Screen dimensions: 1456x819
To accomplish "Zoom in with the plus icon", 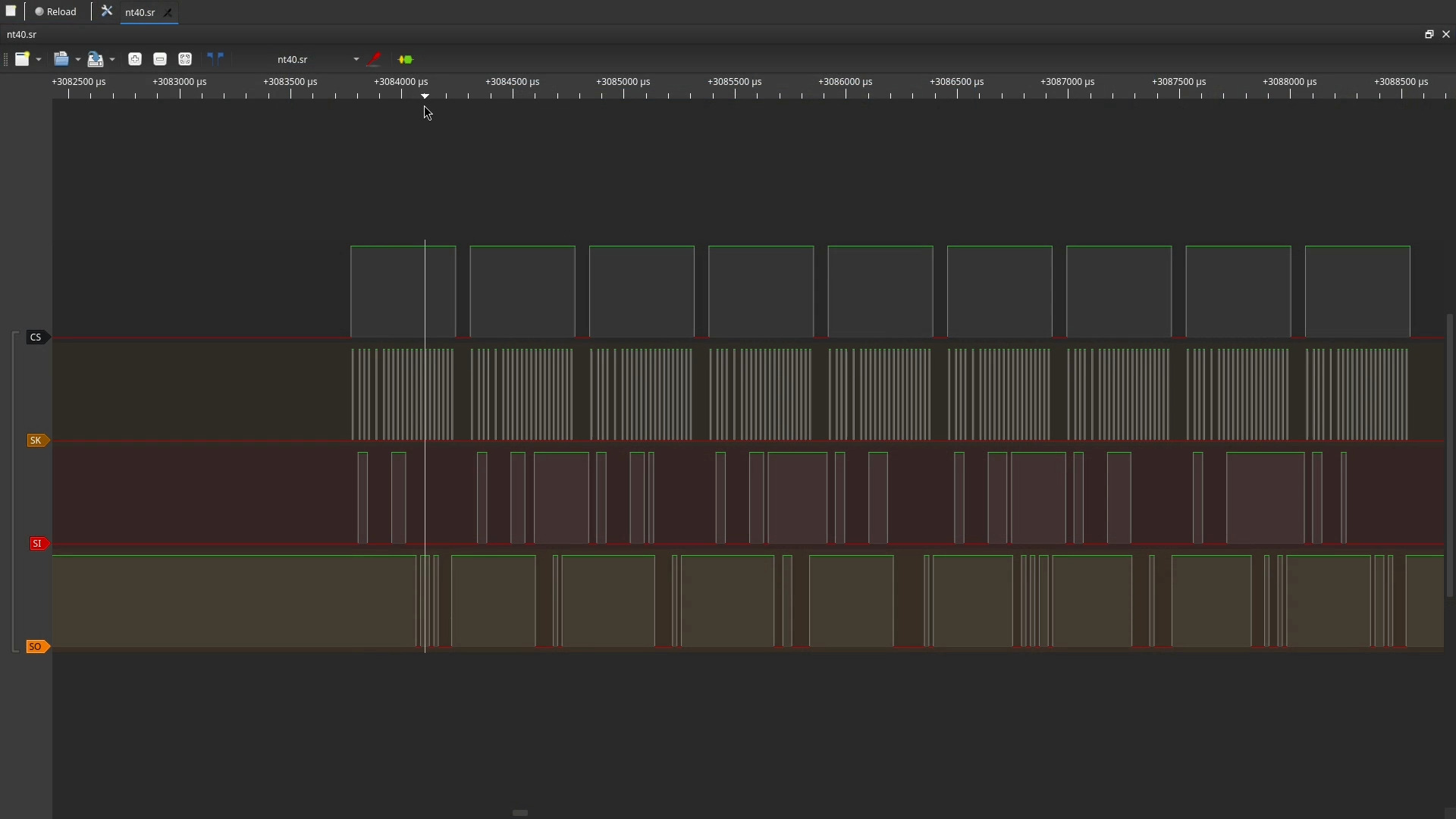I will click(x=135, y=59).
